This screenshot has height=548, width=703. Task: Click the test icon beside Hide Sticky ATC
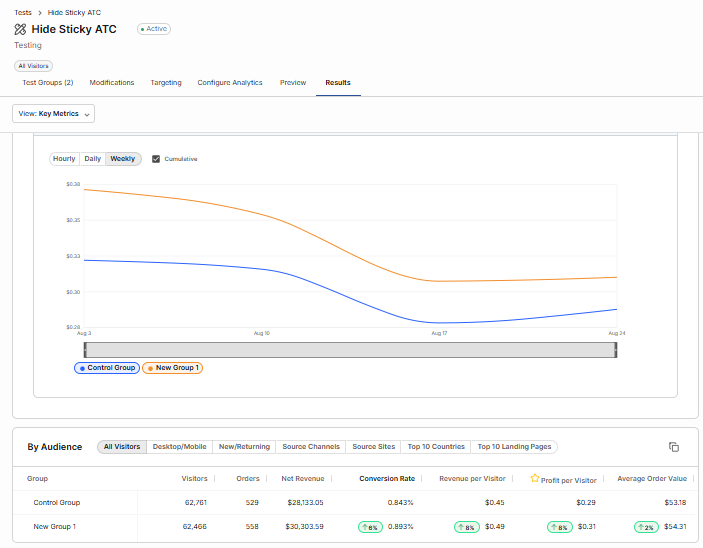tap(20, 29)
